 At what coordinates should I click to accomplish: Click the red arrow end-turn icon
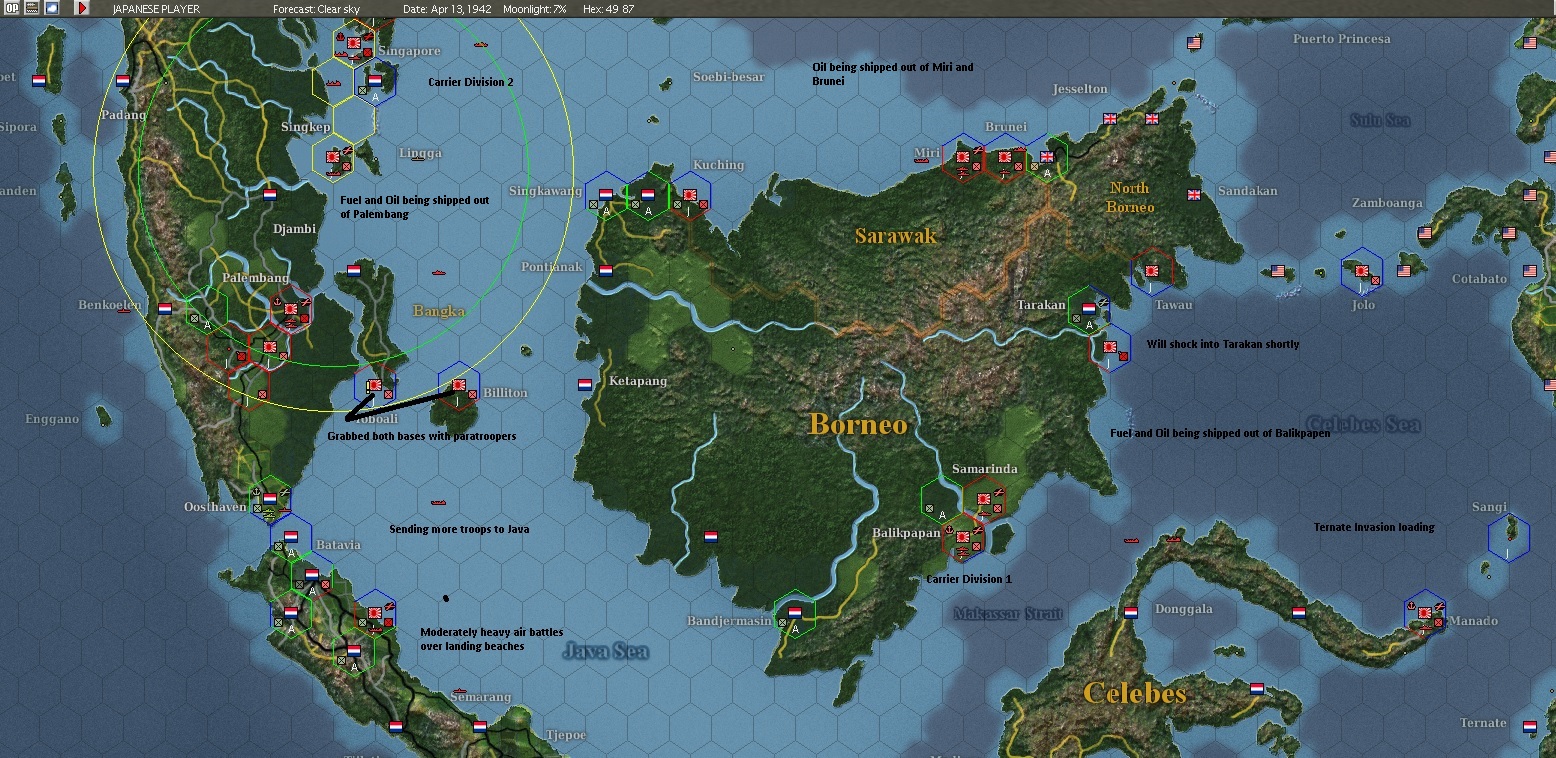point(82,8)
